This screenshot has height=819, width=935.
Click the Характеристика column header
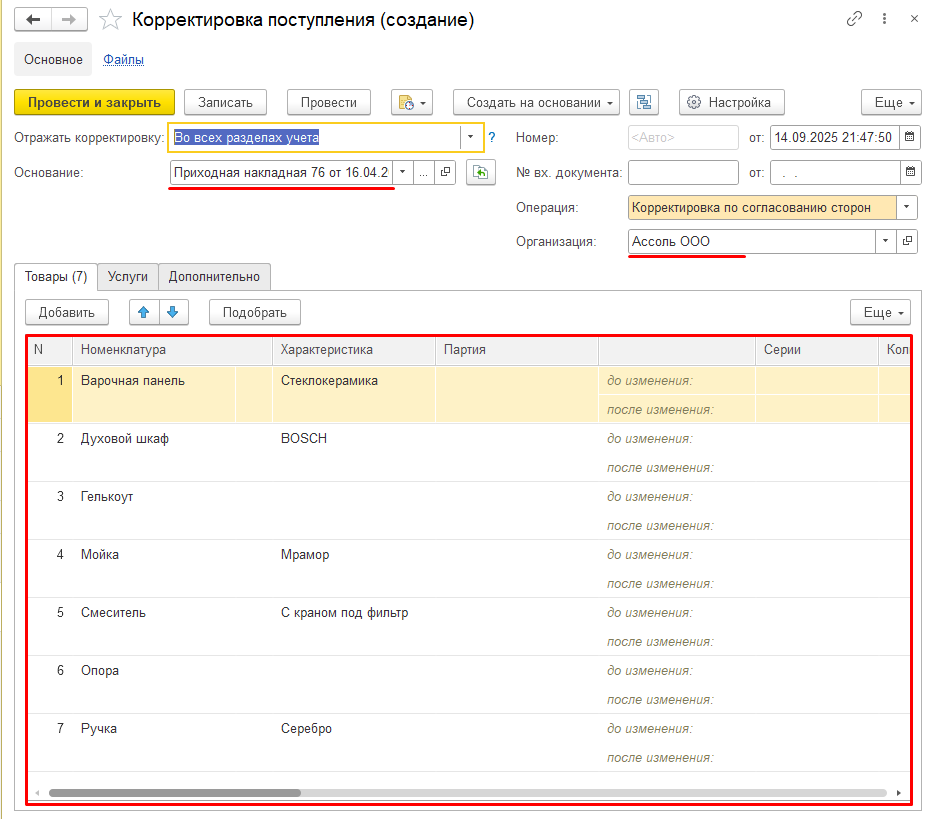[354, 350]
